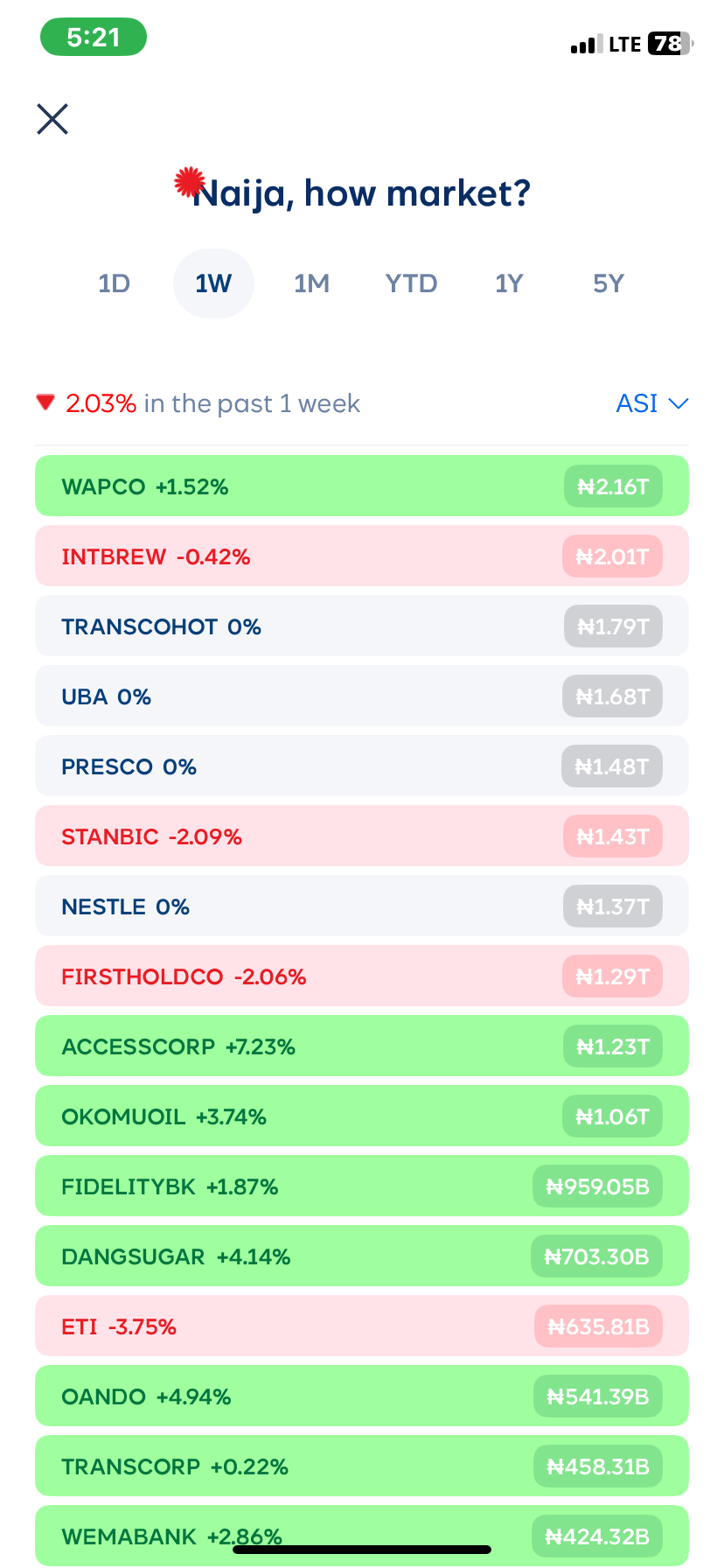Switch to the 1D time range
Image resolution: width=724 pixels, height=1568 pixels.
114,283
